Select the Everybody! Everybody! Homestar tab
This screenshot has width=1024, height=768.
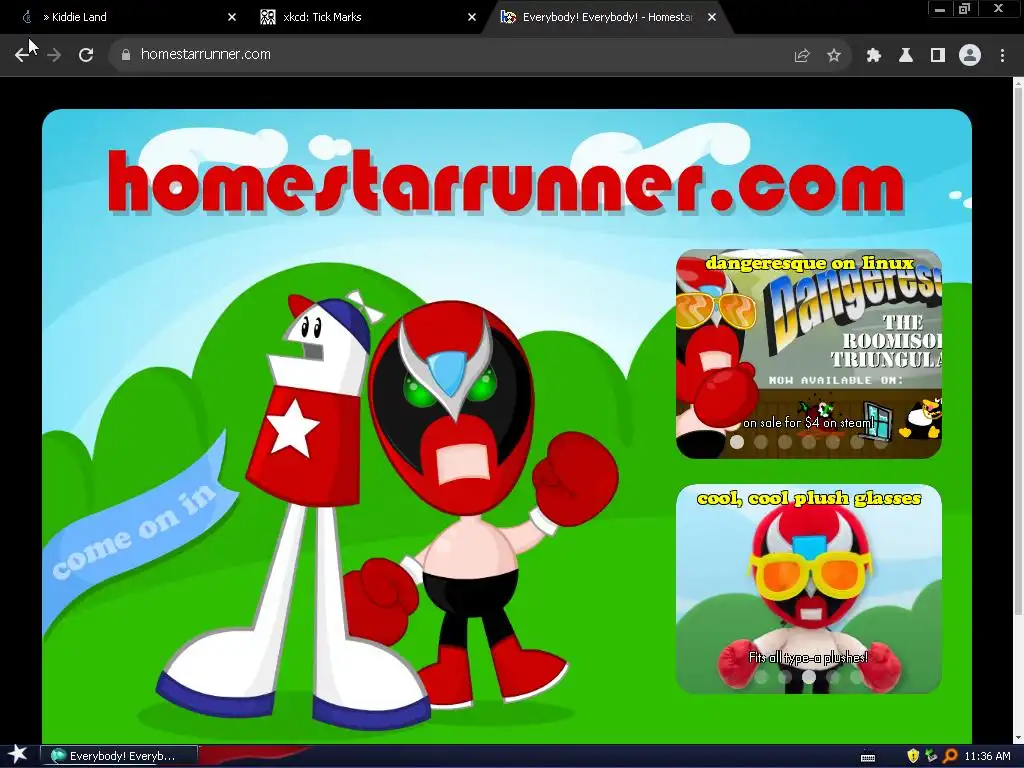pyautogui.click(x=607, y=17)
